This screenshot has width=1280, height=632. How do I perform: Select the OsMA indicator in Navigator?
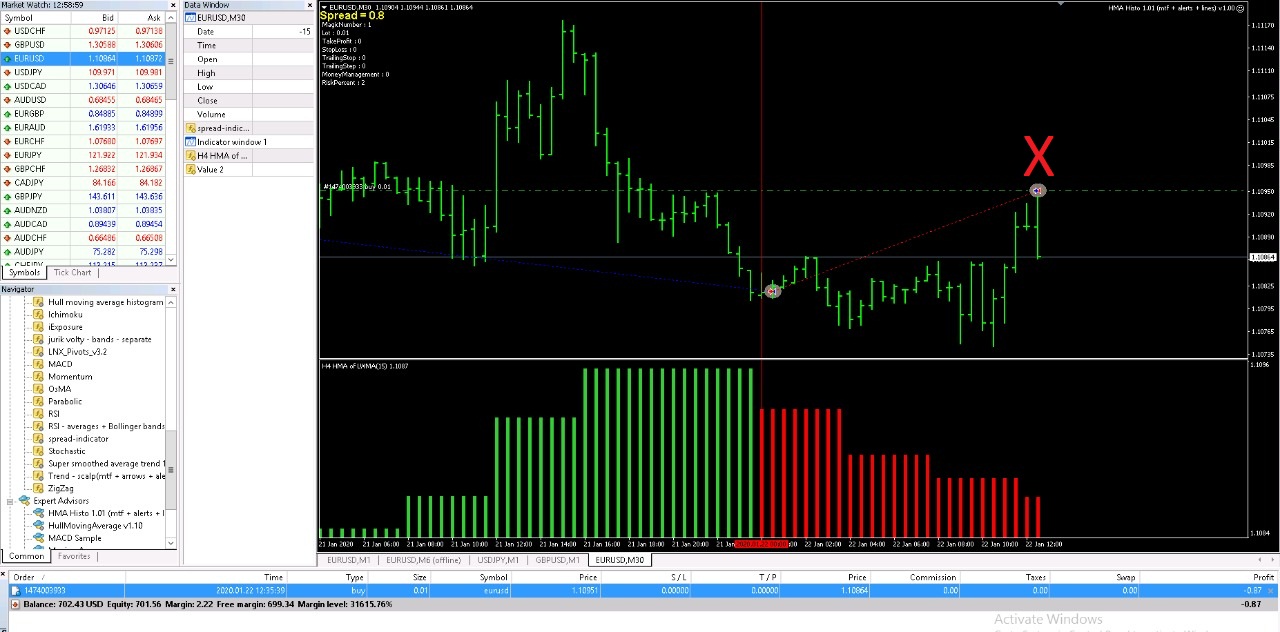pos(59,389)
